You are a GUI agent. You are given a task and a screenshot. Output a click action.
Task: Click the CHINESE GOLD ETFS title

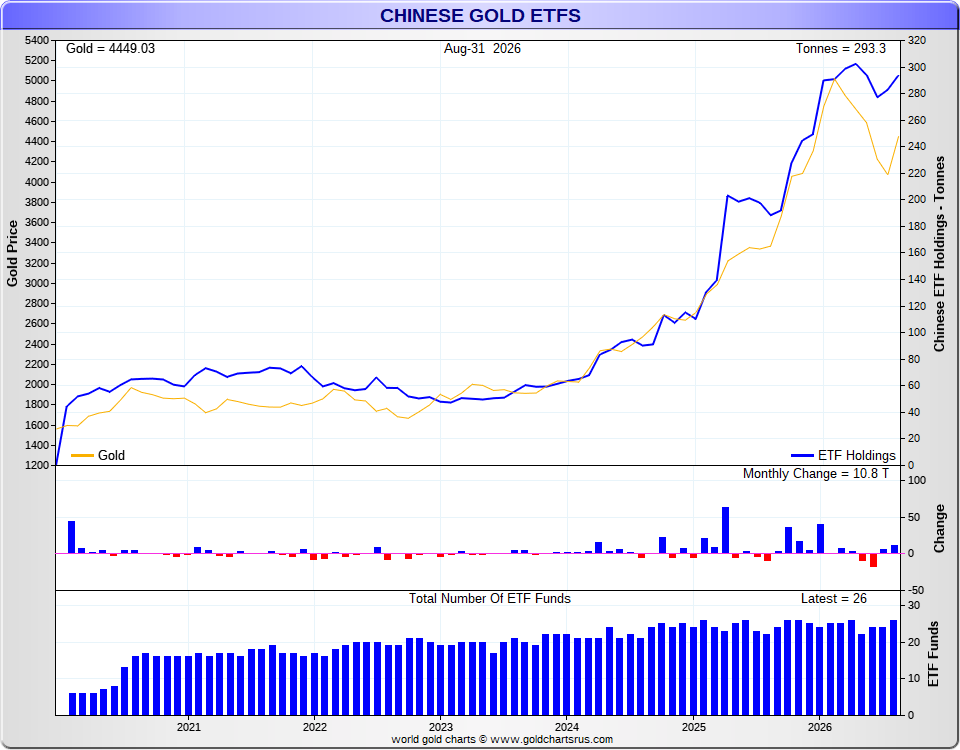point(480,15)
